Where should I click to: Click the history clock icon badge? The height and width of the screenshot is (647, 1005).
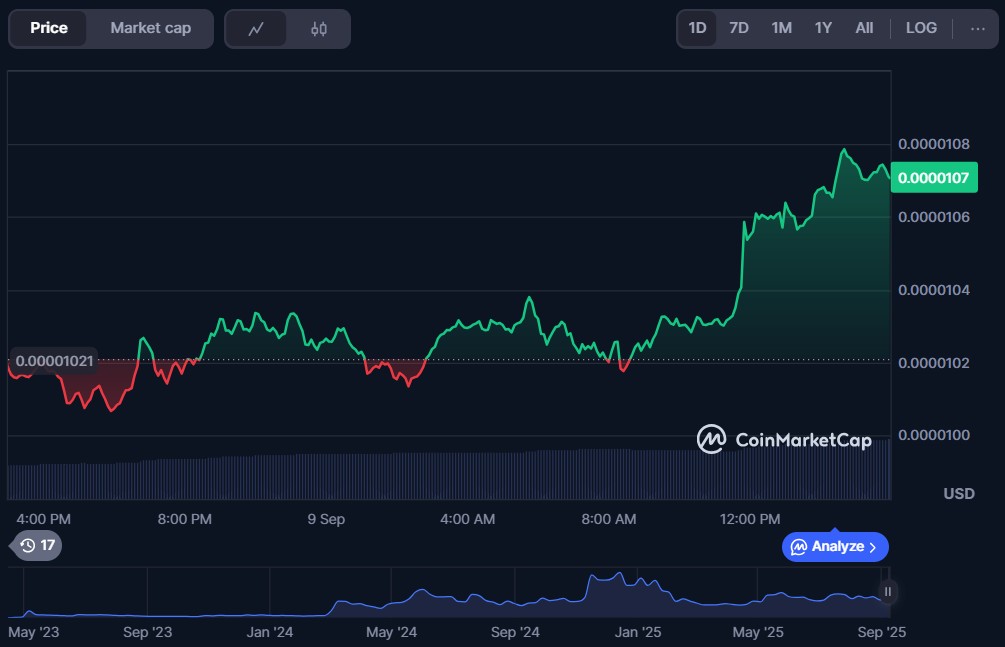[37, 545]
